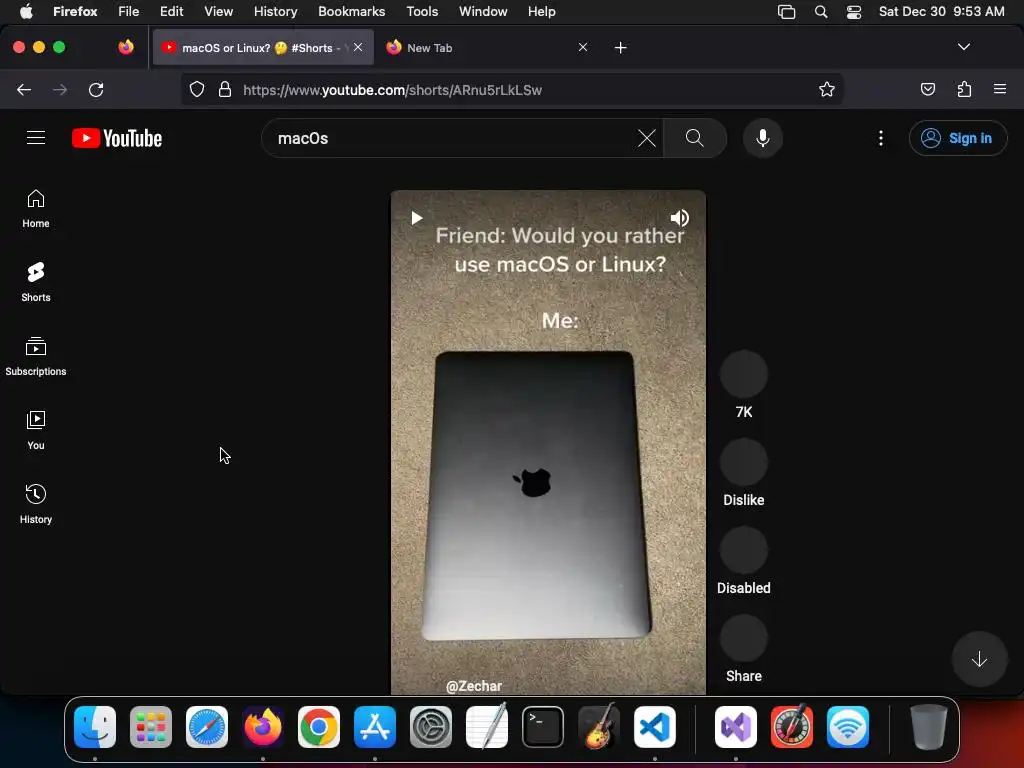Open the View menu

pos(218,11)
